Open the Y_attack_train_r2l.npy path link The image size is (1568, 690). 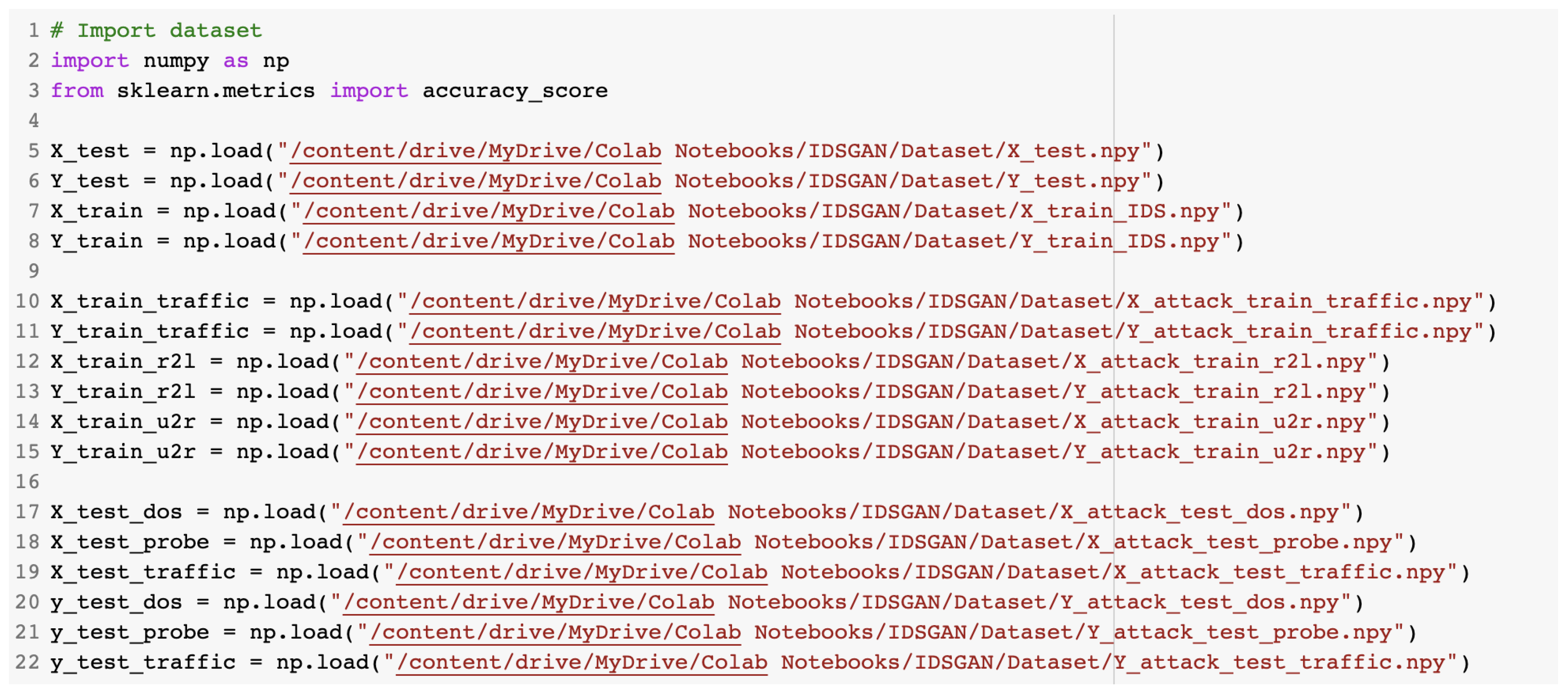(x=542, y=392)
